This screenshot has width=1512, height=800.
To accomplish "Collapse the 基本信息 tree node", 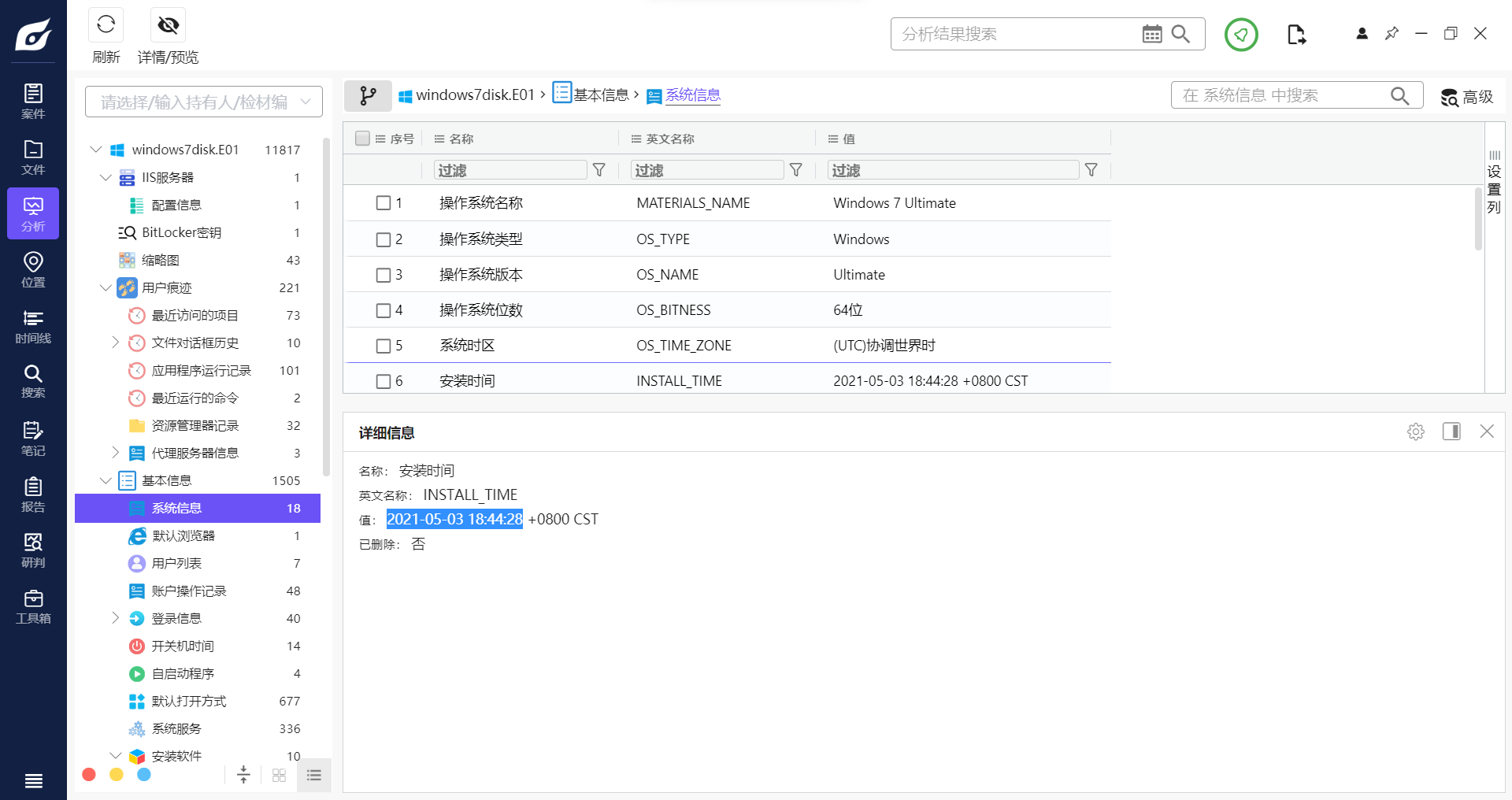I will (x=106, y=480).
